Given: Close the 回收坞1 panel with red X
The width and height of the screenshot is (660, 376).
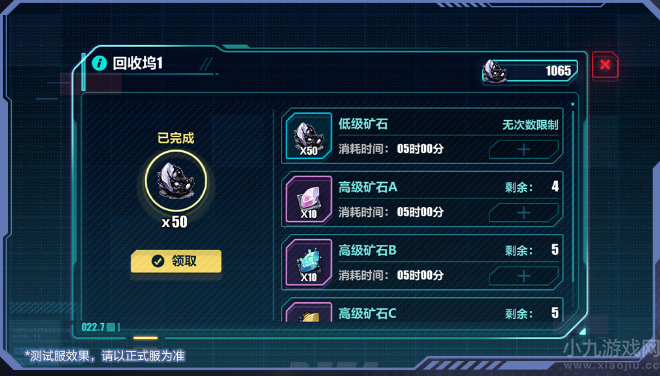Looking at the screenshot, I should [x=605, y=64].
